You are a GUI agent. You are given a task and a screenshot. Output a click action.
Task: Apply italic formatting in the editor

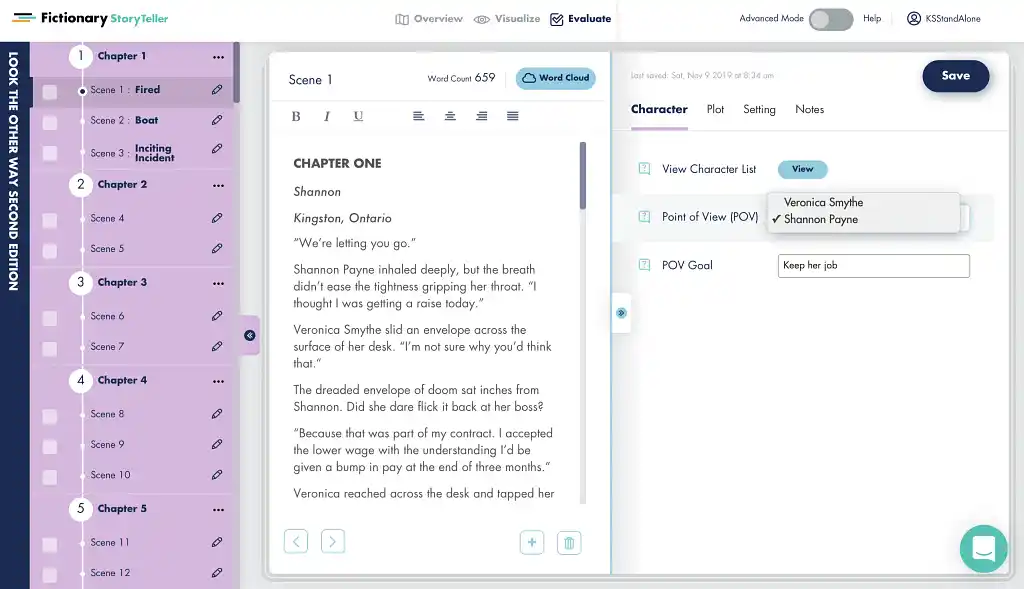click(x=327, y=117)
